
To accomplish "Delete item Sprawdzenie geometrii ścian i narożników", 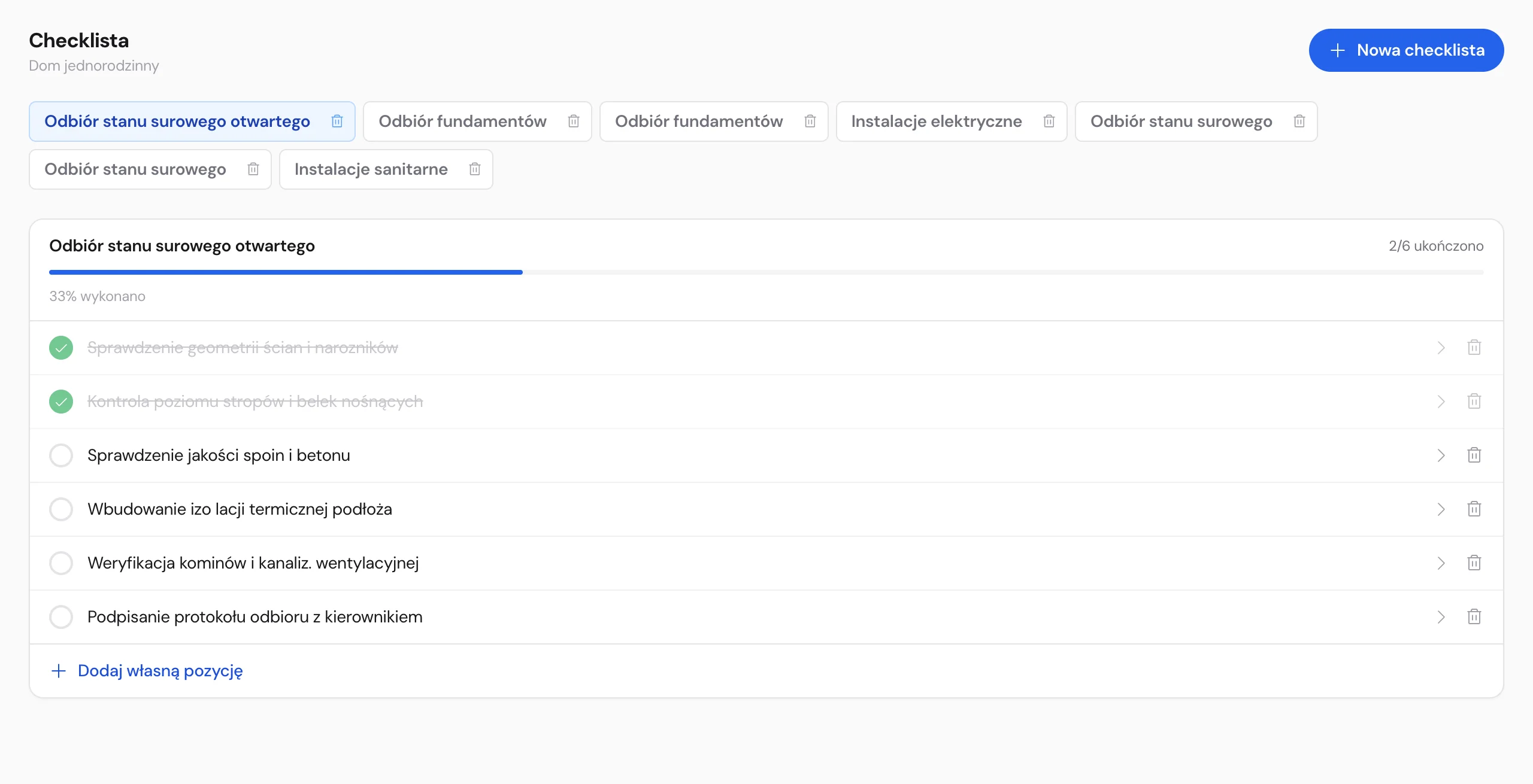I will (1474, 348).
